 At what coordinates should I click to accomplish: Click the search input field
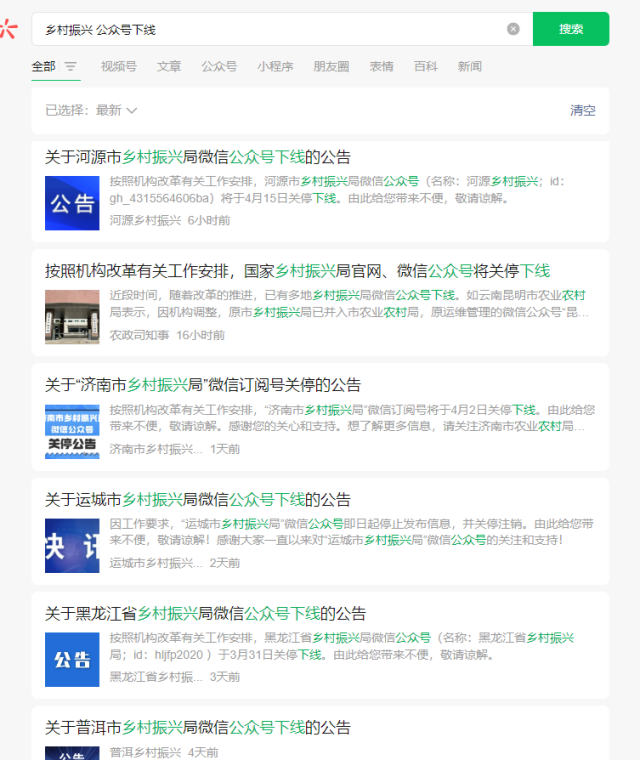tap(270, 30)
